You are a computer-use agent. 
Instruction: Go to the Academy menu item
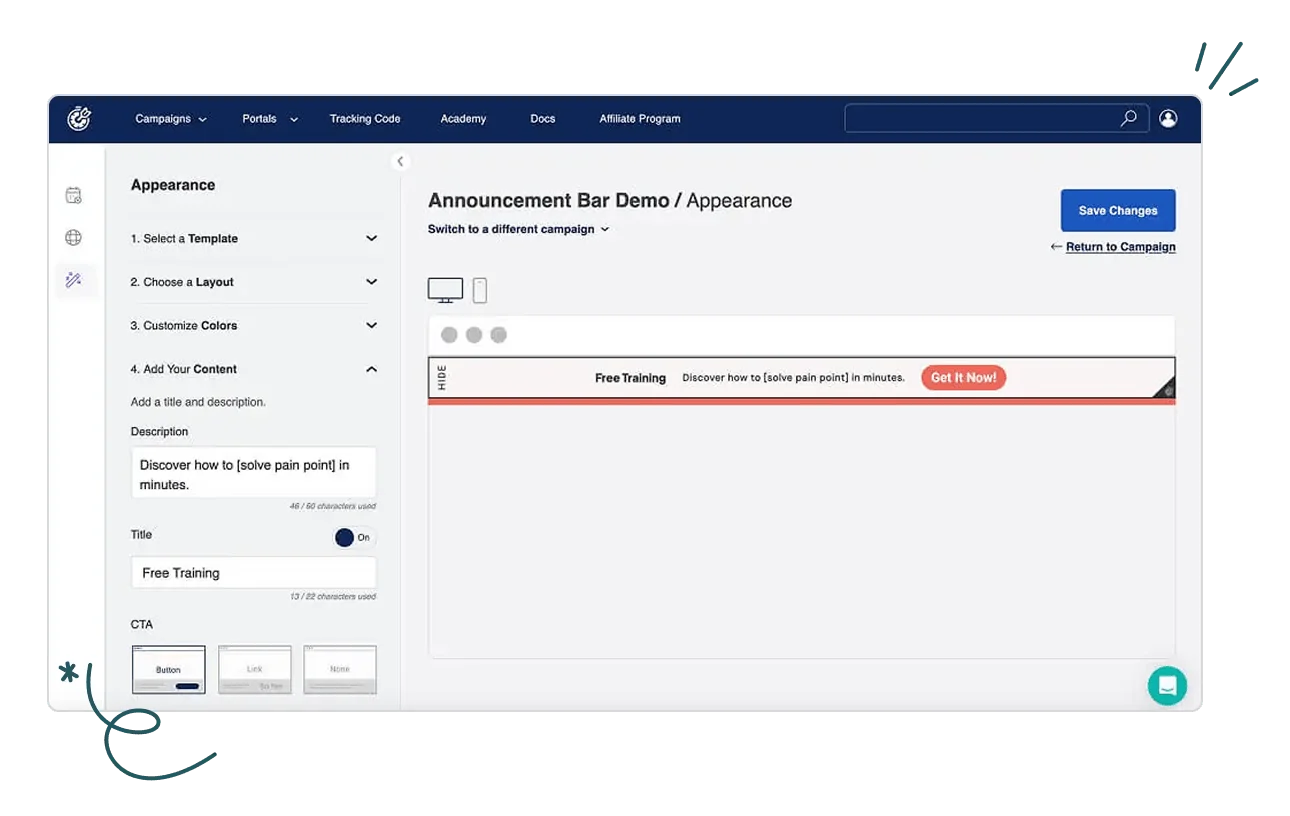463,119
